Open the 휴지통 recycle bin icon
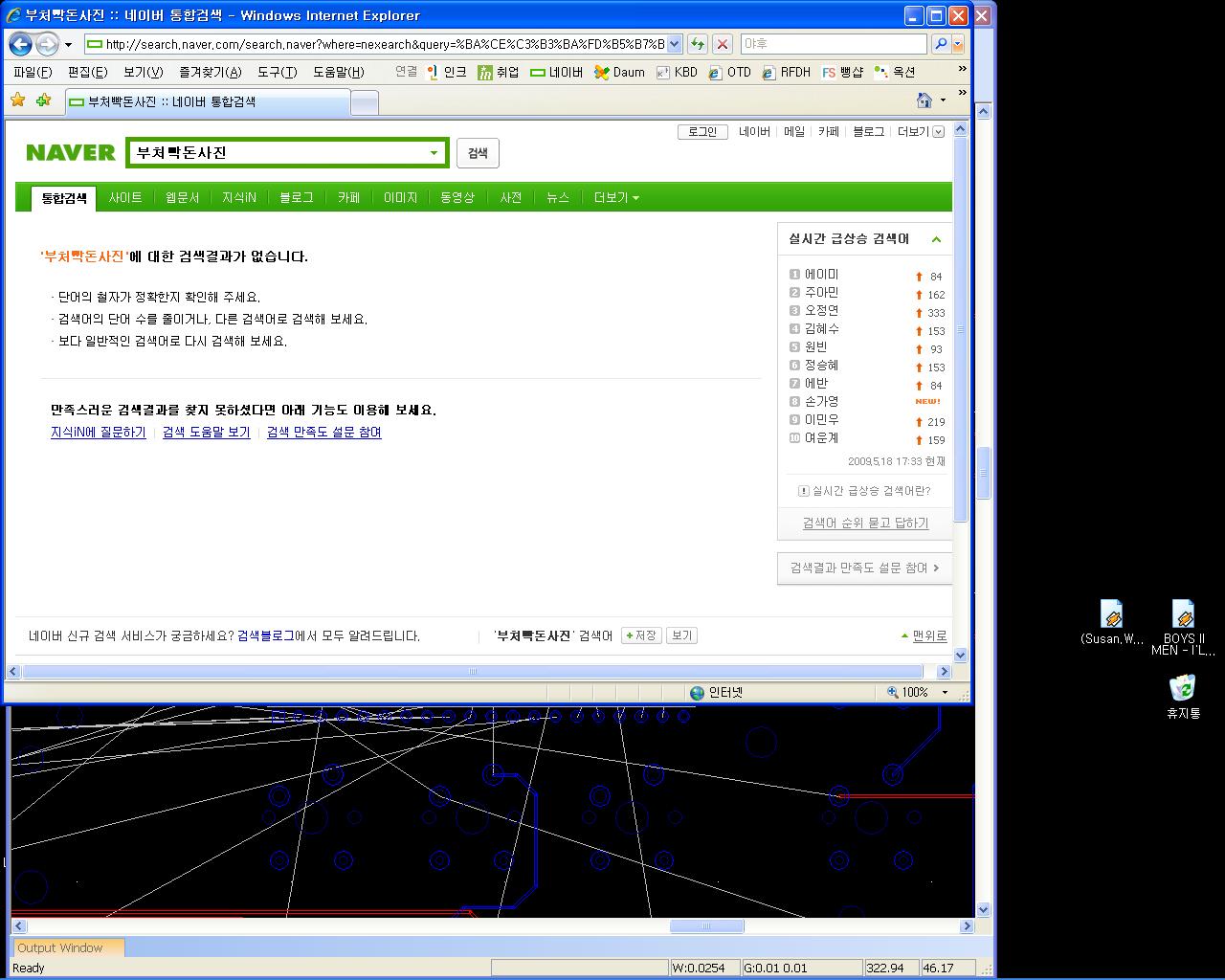The height and width of the screenshot is (980, 1225). coord(1183,697)
